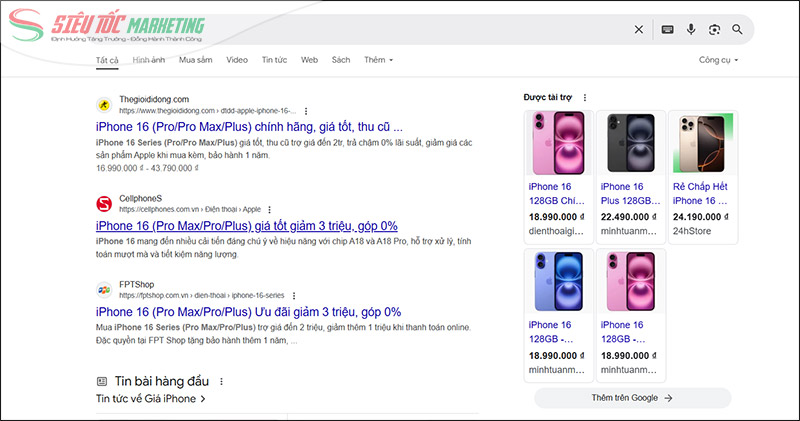This screenshot has width=800, height=421.
Task: Open Google Lens image search icon
Action: click(714, 30)
